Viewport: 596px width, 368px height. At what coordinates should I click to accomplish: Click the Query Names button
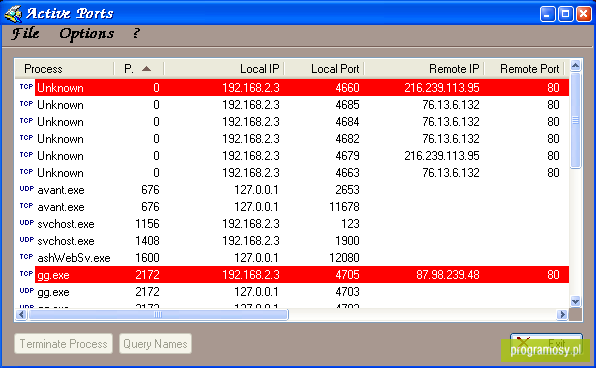pyautogui.click(x=155, y=344)
